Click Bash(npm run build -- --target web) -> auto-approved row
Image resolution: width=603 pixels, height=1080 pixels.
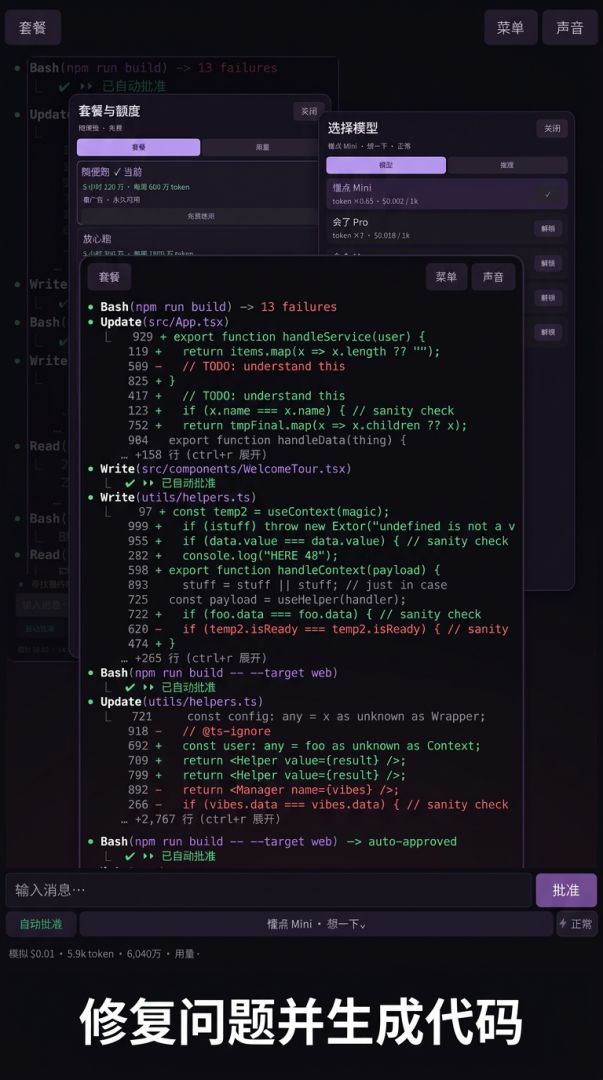[x=278, y=841]
